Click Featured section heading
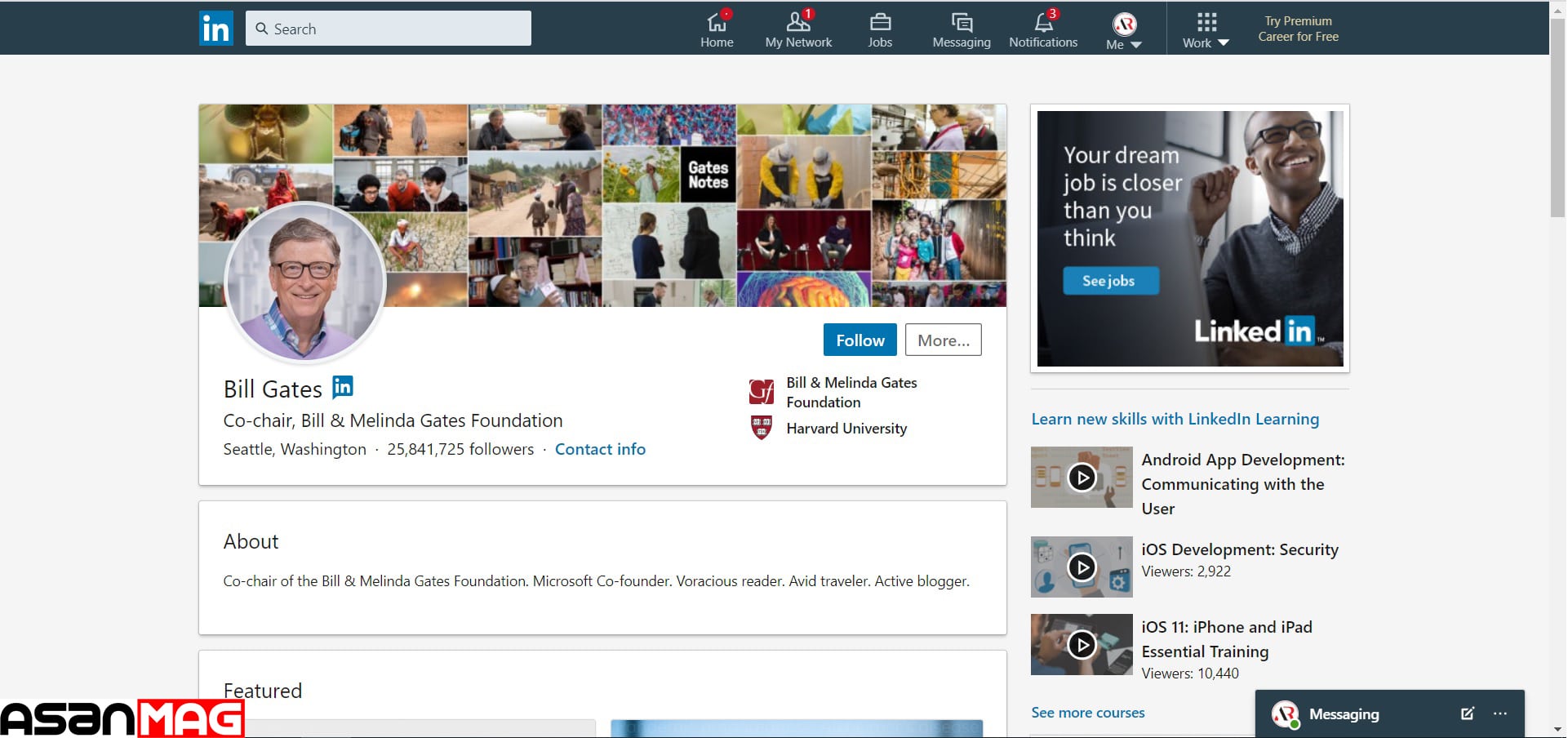The image size is (1568, 738). [x=262, y=691]
